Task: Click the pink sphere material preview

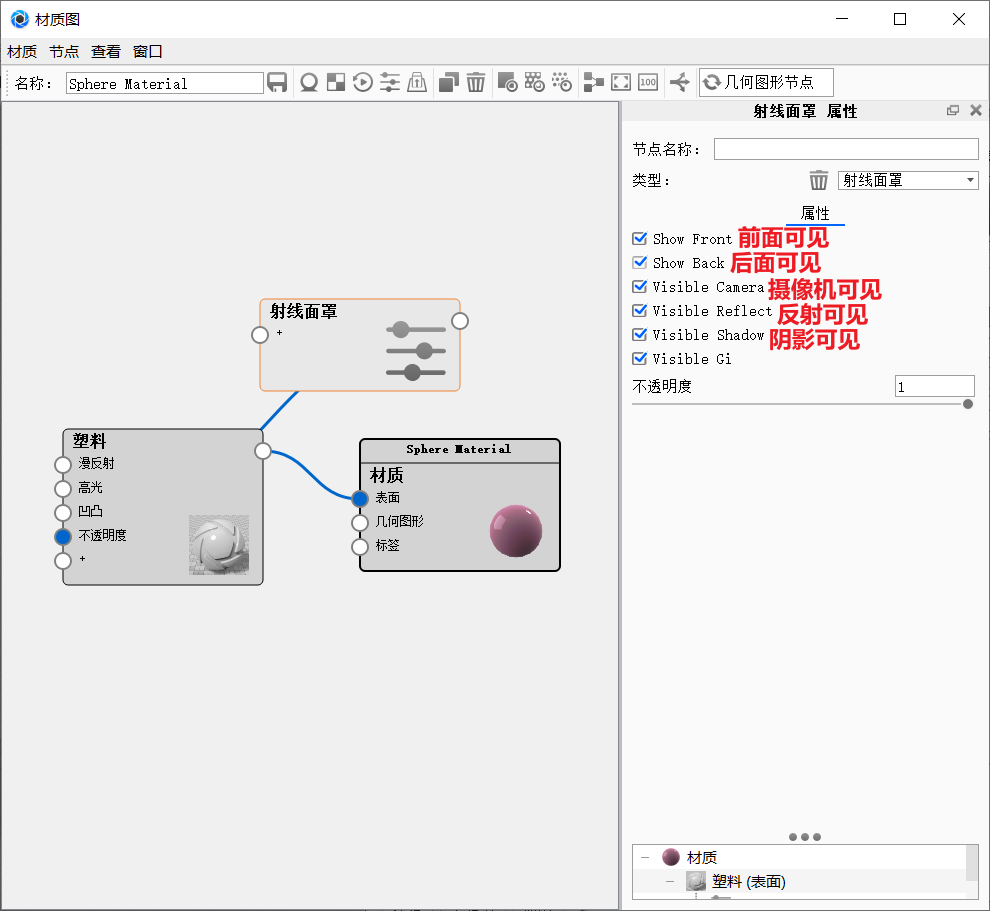Action: [x=516, y=531]
